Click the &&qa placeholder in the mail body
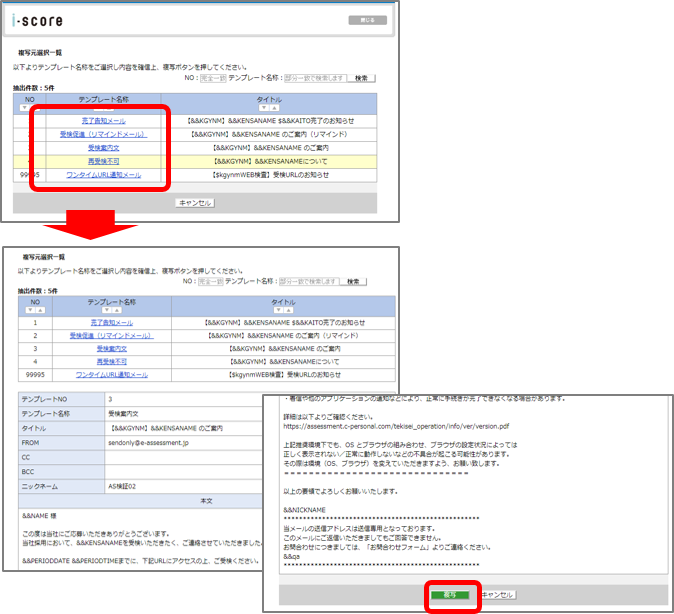This screenshot has height=614, width=674. (291, 557)
